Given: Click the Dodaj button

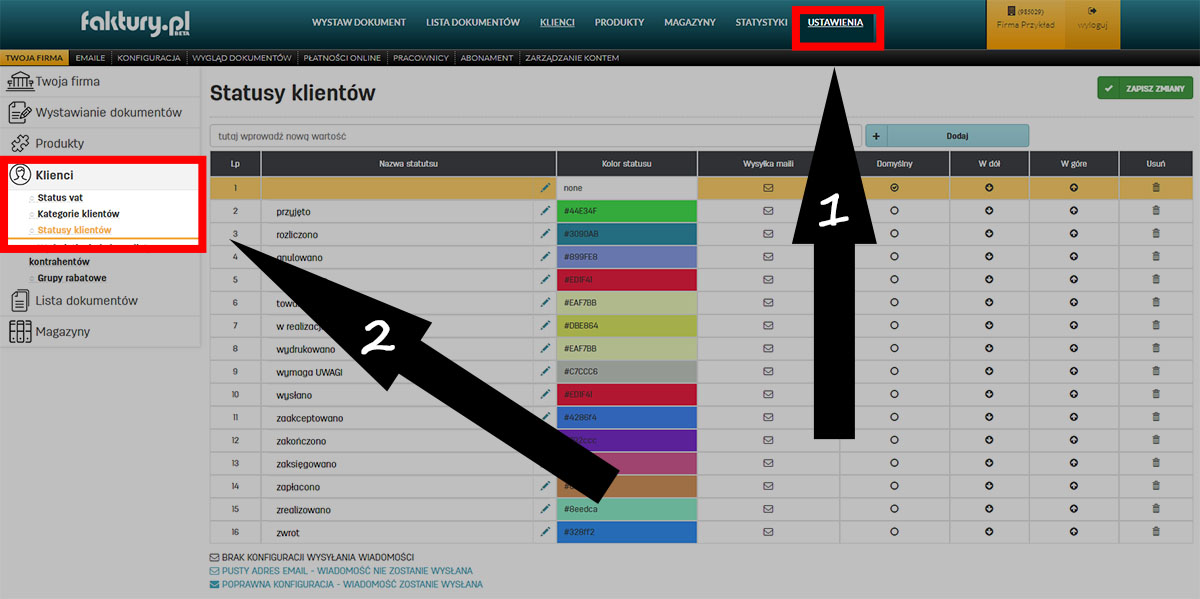Looking at the screenshot, I should pyautogui.click(x=957, y=136).
